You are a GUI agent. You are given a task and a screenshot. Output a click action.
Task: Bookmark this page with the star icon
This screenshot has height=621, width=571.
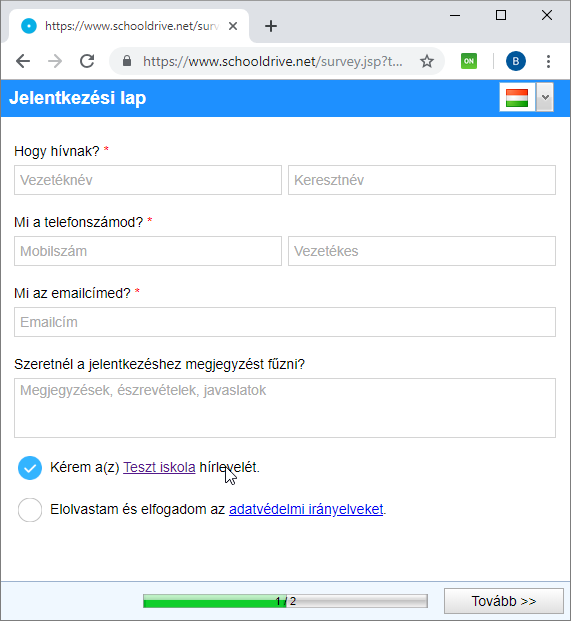click(426, 61)
